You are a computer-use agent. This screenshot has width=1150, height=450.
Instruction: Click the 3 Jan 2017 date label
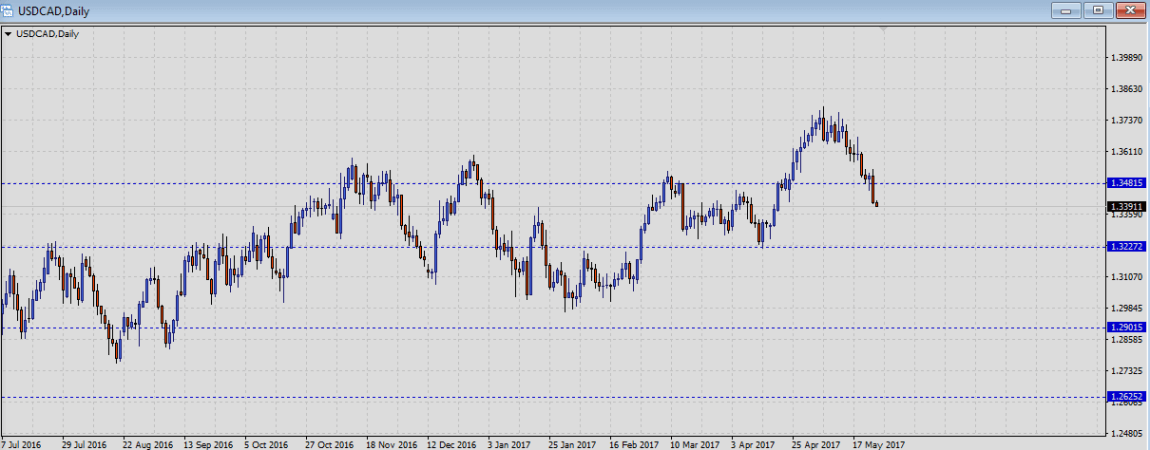[x=508, y=443]
